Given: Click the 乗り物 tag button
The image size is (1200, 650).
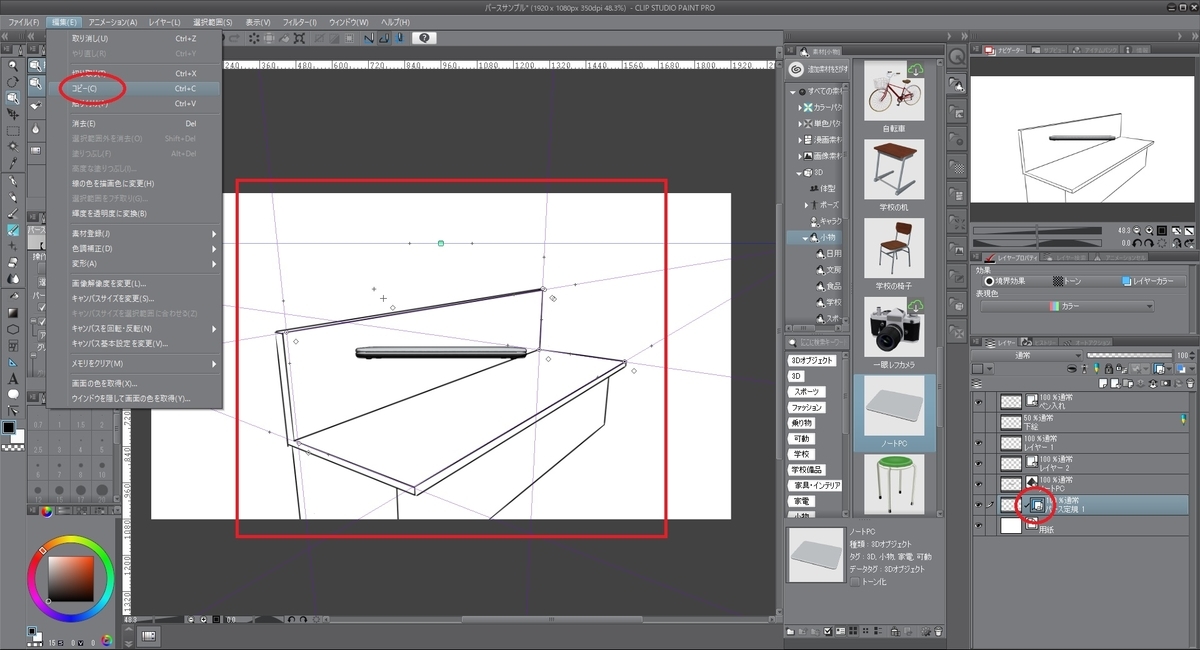Looking at the screenshot, I should 801,423.
